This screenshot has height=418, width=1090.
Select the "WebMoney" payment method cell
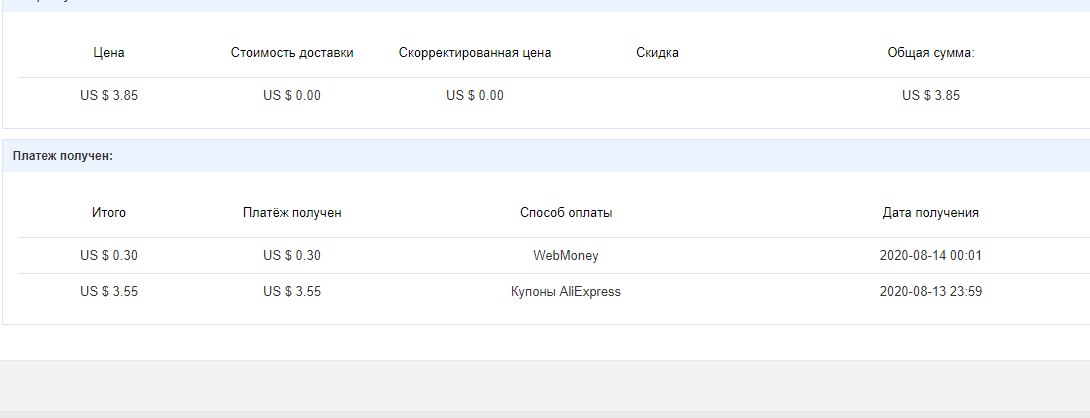(566, 255)
